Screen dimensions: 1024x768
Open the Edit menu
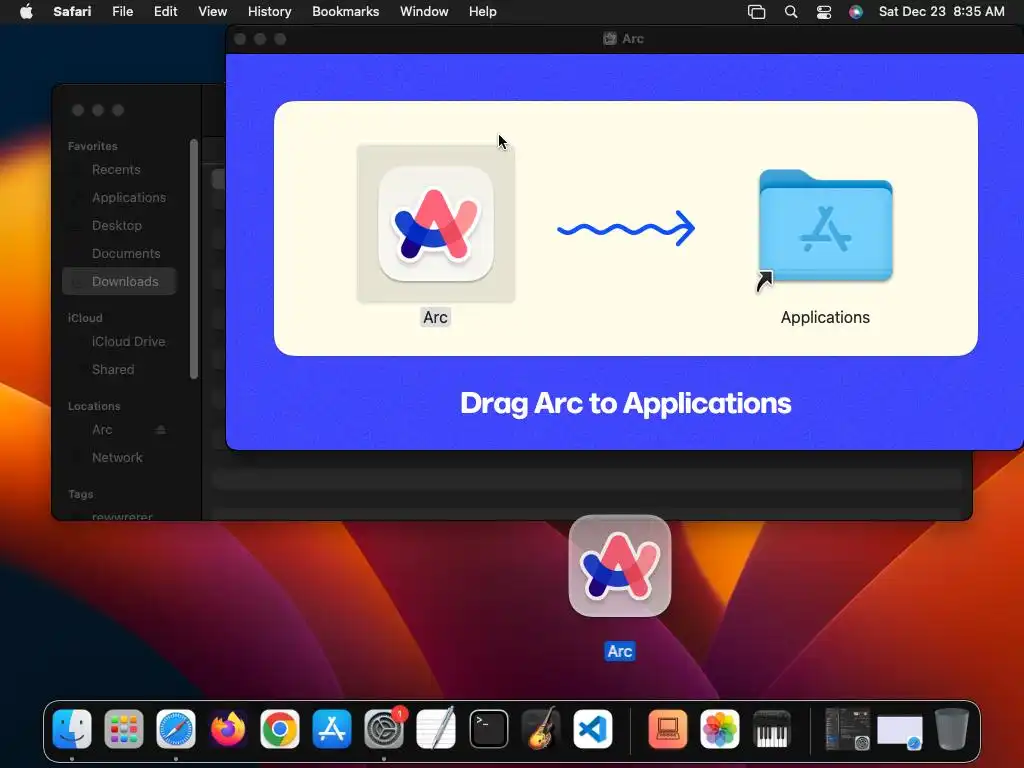(165, 12)
